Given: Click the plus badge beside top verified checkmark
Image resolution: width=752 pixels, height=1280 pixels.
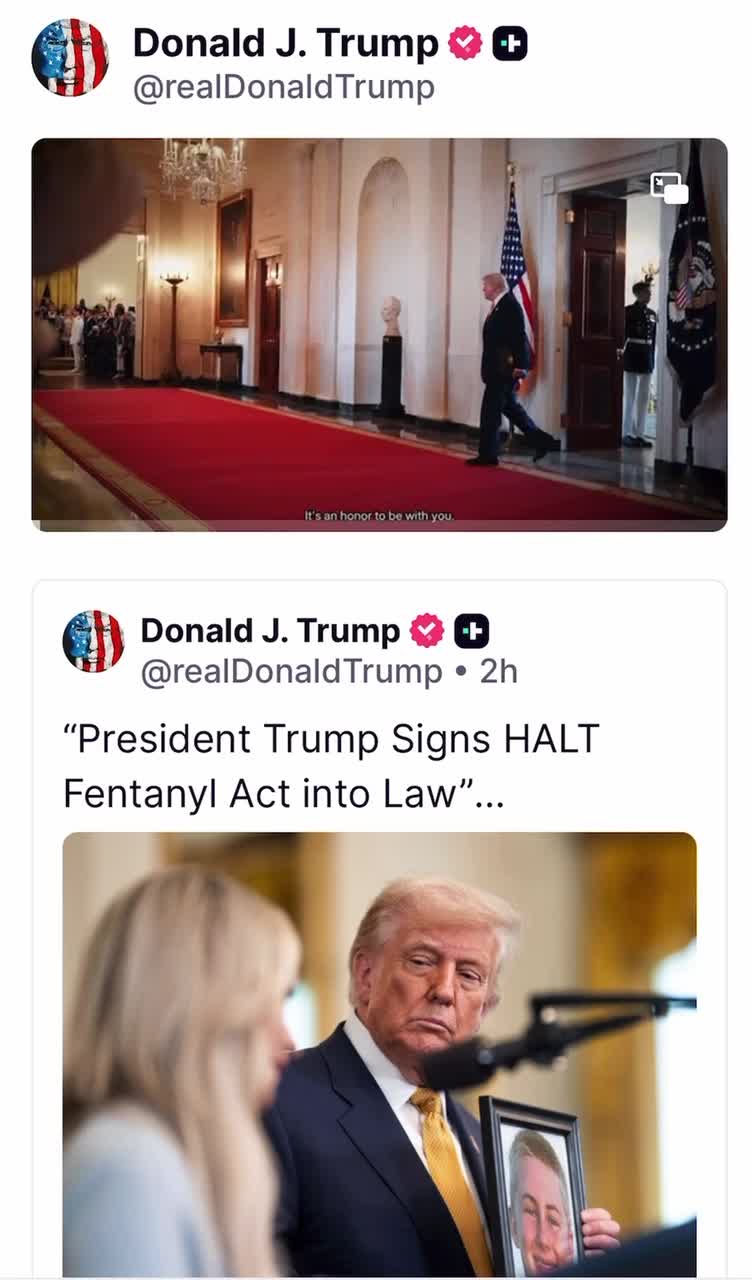Looking at the screenshot, I should [x=510, y=43].
